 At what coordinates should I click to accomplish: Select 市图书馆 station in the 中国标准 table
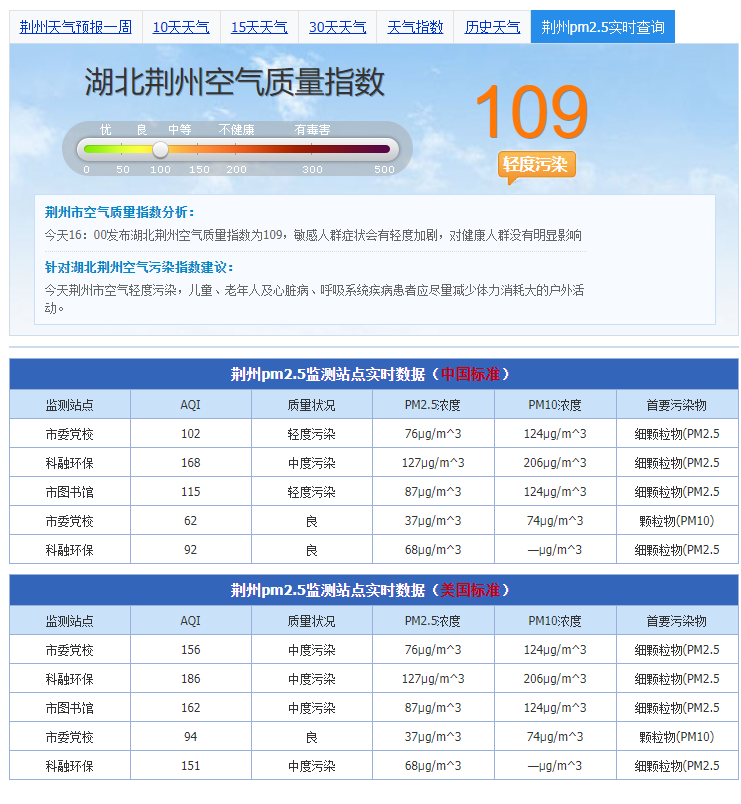click(x=70, y=492)
